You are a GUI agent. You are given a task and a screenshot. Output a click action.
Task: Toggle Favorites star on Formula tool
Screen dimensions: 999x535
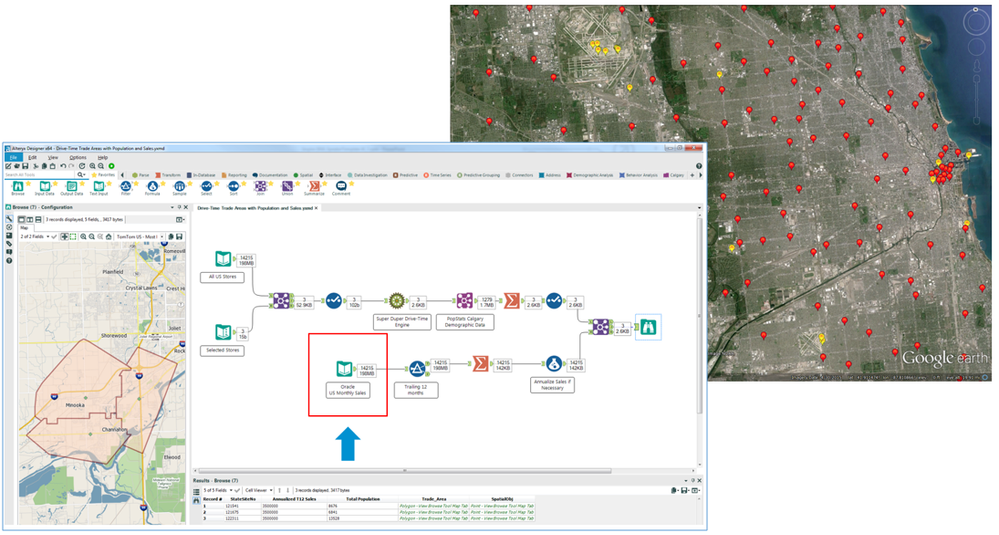tap(162, 183)
